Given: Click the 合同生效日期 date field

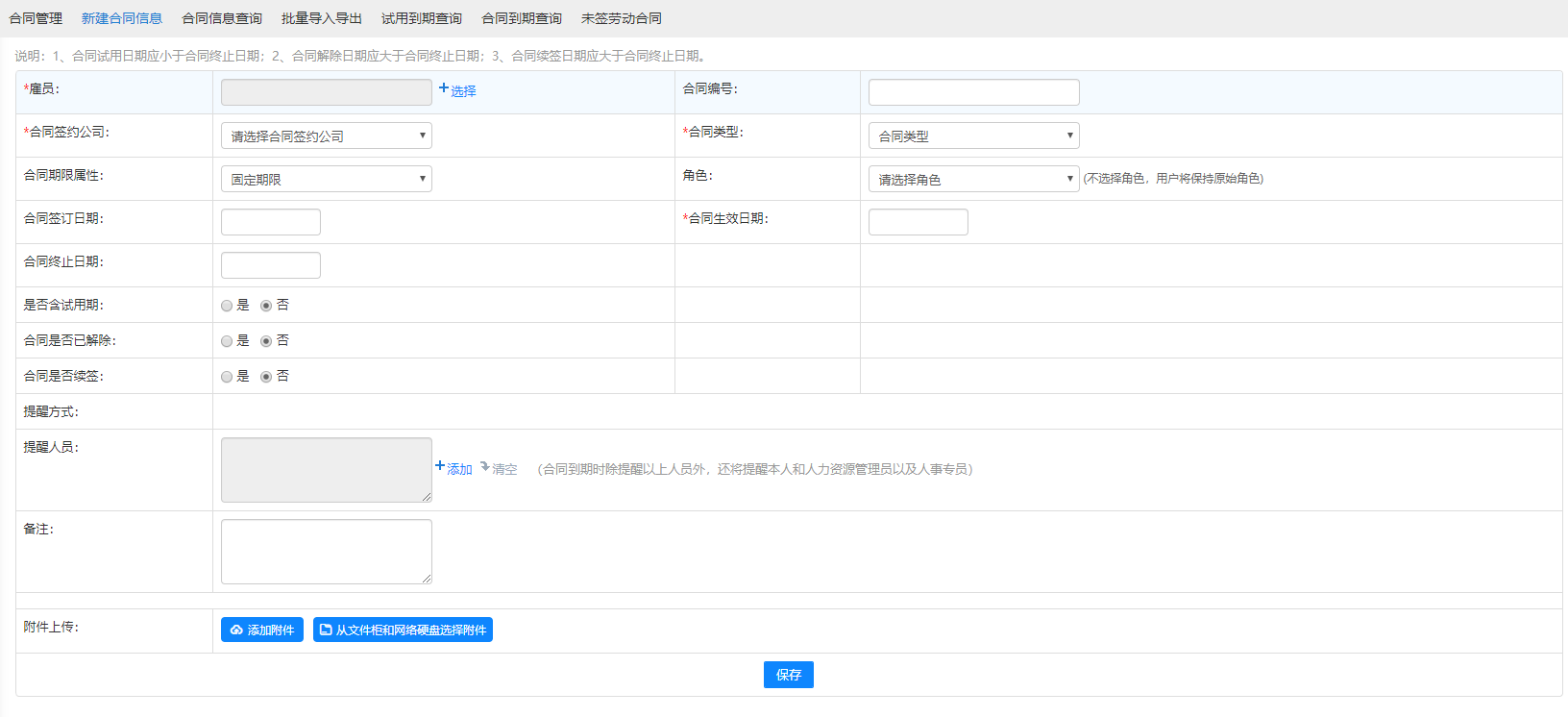Looking at the screenshot, I should point(918,222).
